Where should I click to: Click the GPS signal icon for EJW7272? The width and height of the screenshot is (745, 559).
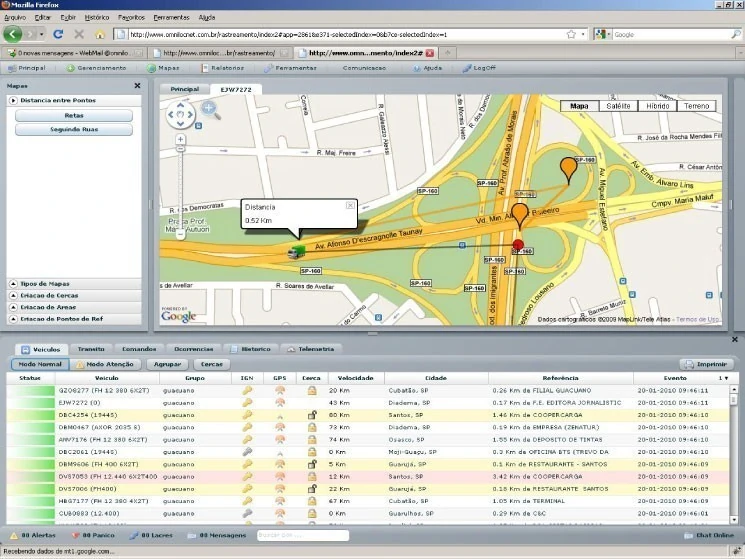click(x=280, y=403)
